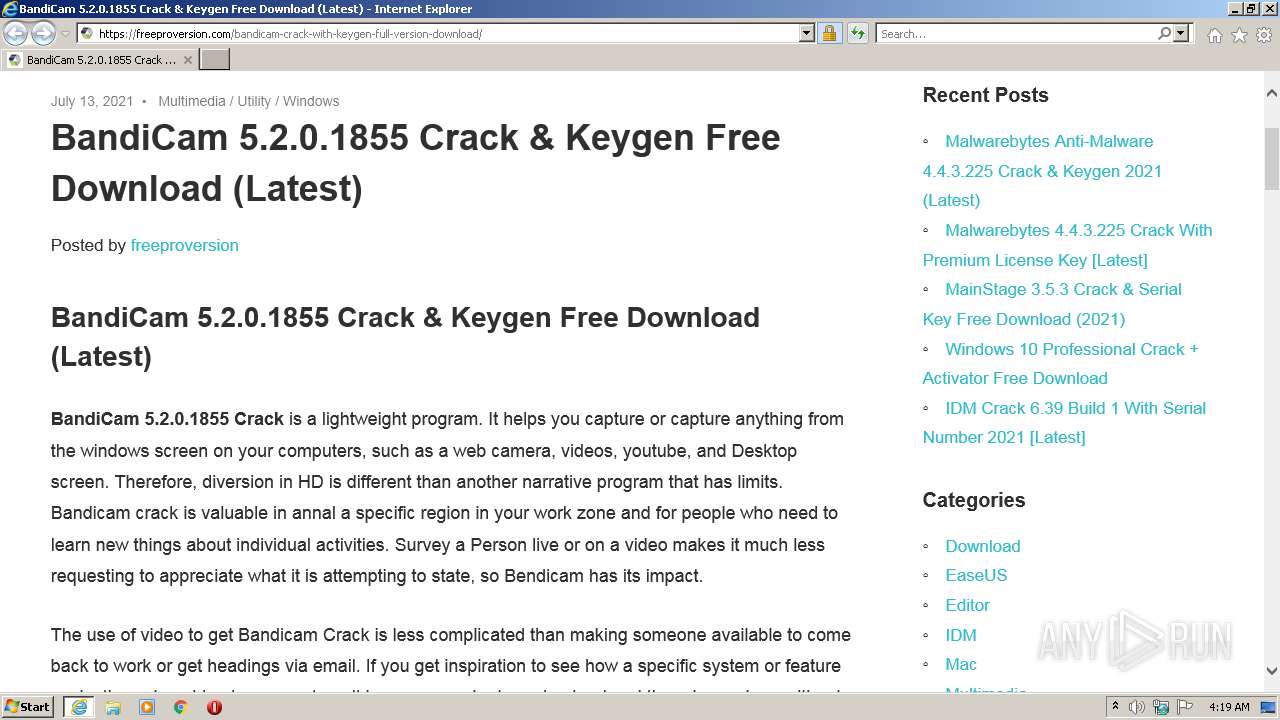Focus the Search box in toolbar
1280x720 pixels.
pyautogui.click(x=1016, y=33)
